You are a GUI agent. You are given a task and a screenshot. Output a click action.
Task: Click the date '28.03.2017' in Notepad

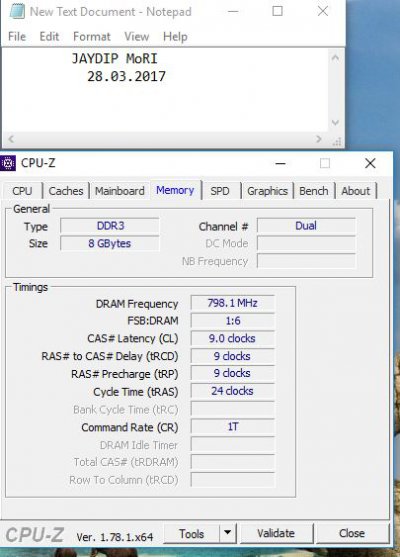tap(126, 76)
